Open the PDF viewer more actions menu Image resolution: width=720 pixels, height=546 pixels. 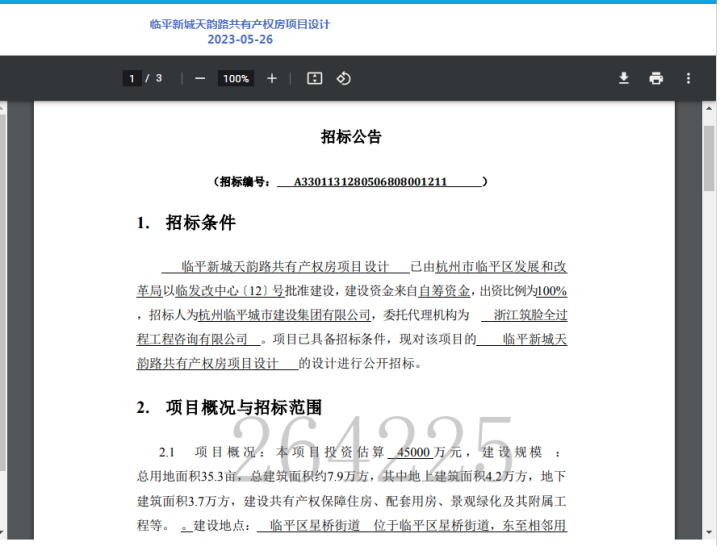688,79
